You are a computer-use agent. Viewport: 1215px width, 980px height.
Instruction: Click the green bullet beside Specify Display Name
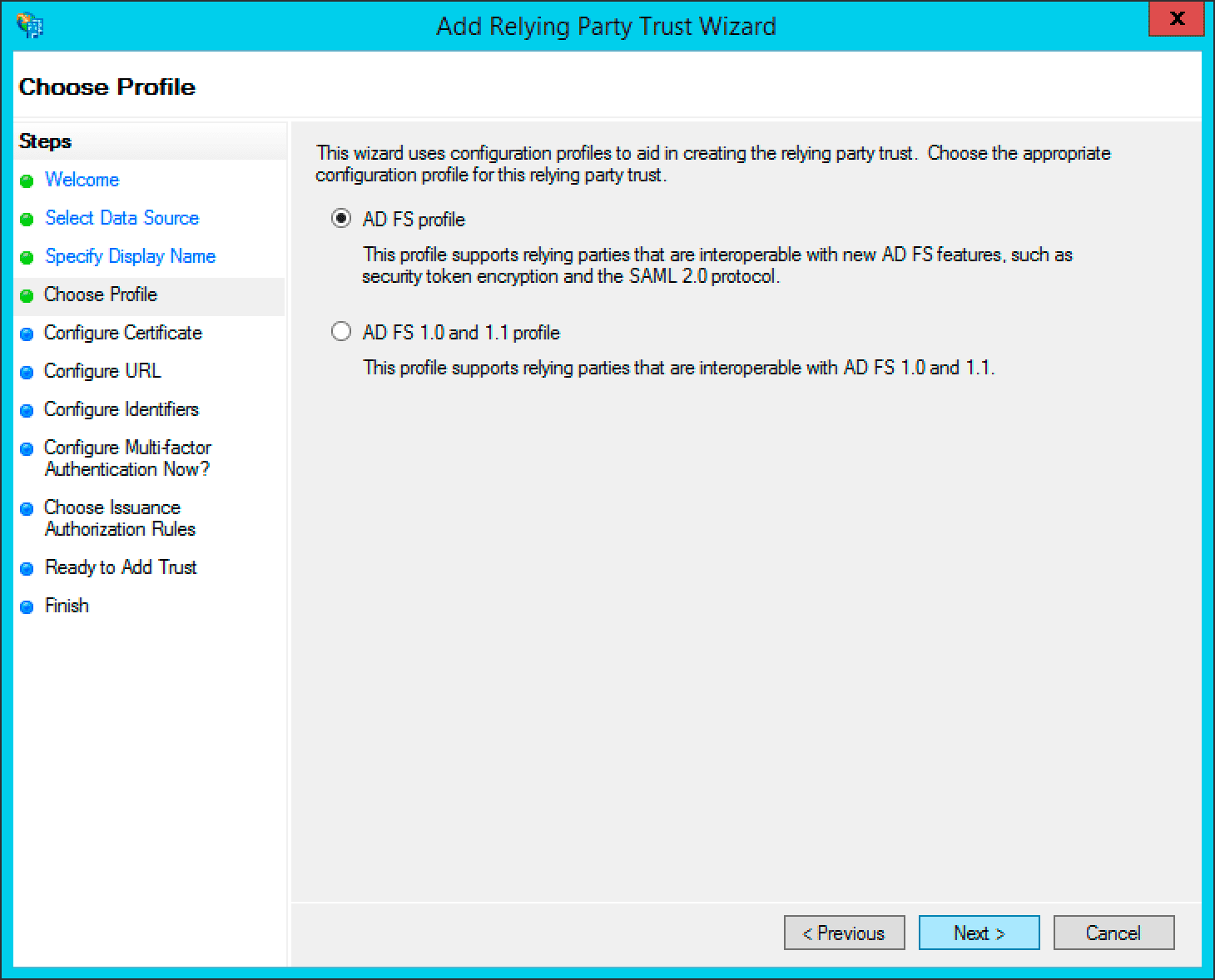pyautogui.click(x=27, y=257)
